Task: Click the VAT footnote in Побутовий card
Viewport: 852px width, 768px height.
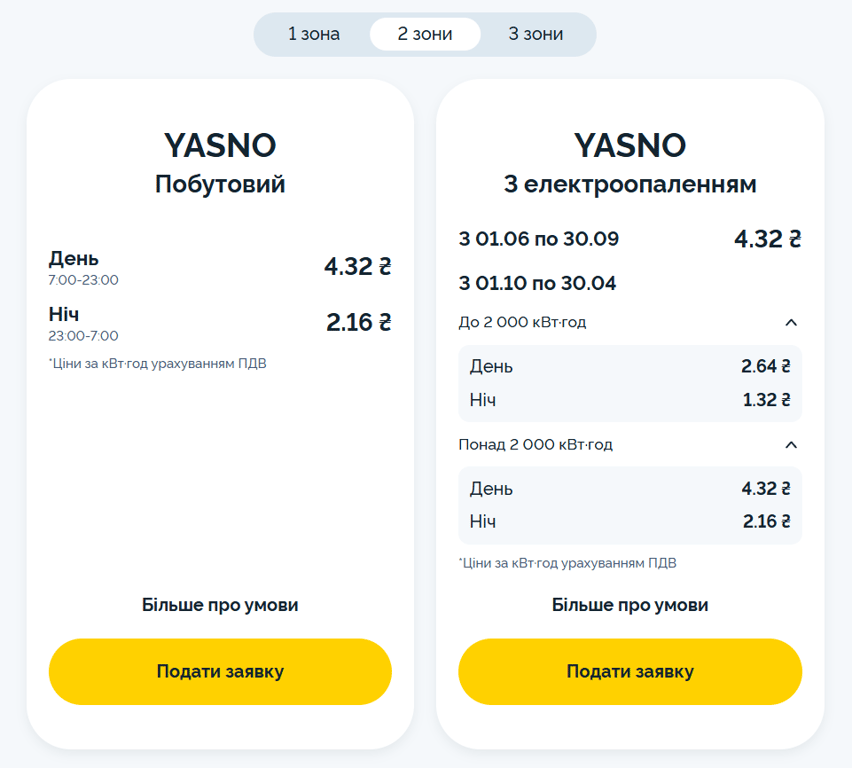Action: coord(158,363)
